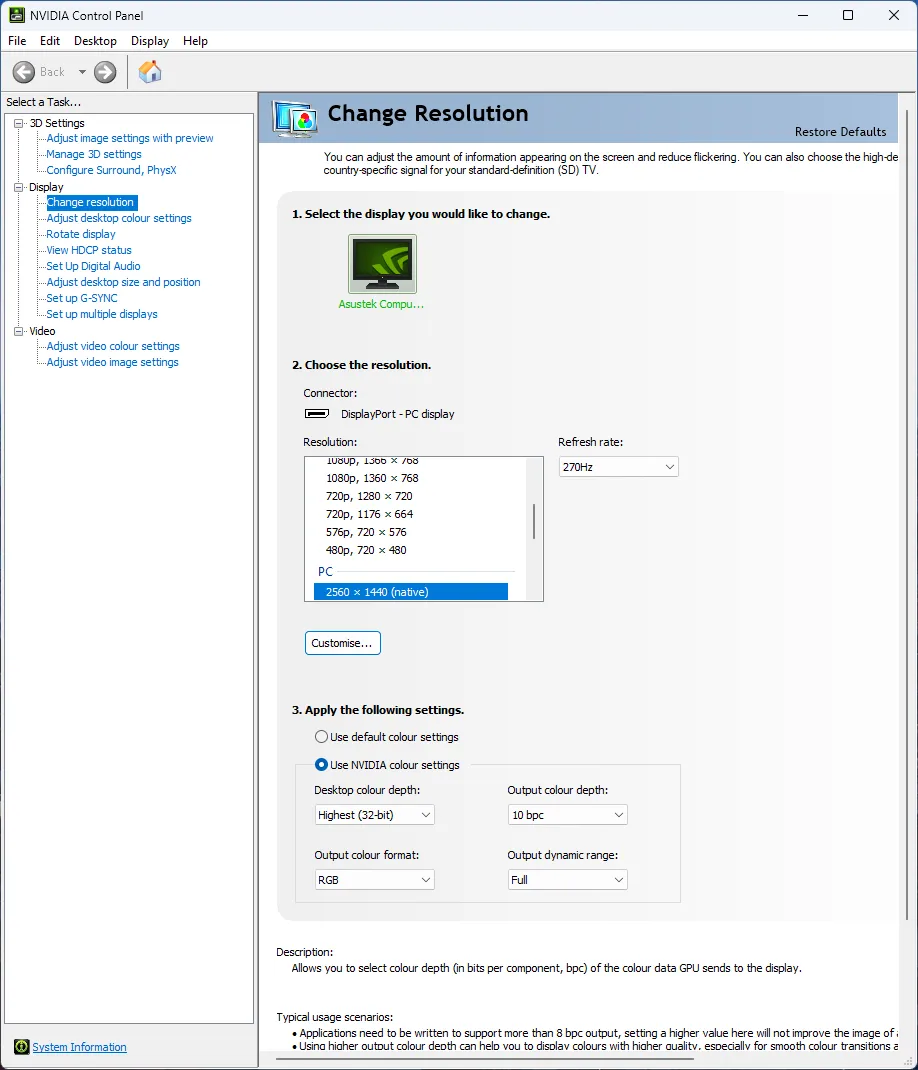Open the Desktop menu

click(x=95, y=41)
